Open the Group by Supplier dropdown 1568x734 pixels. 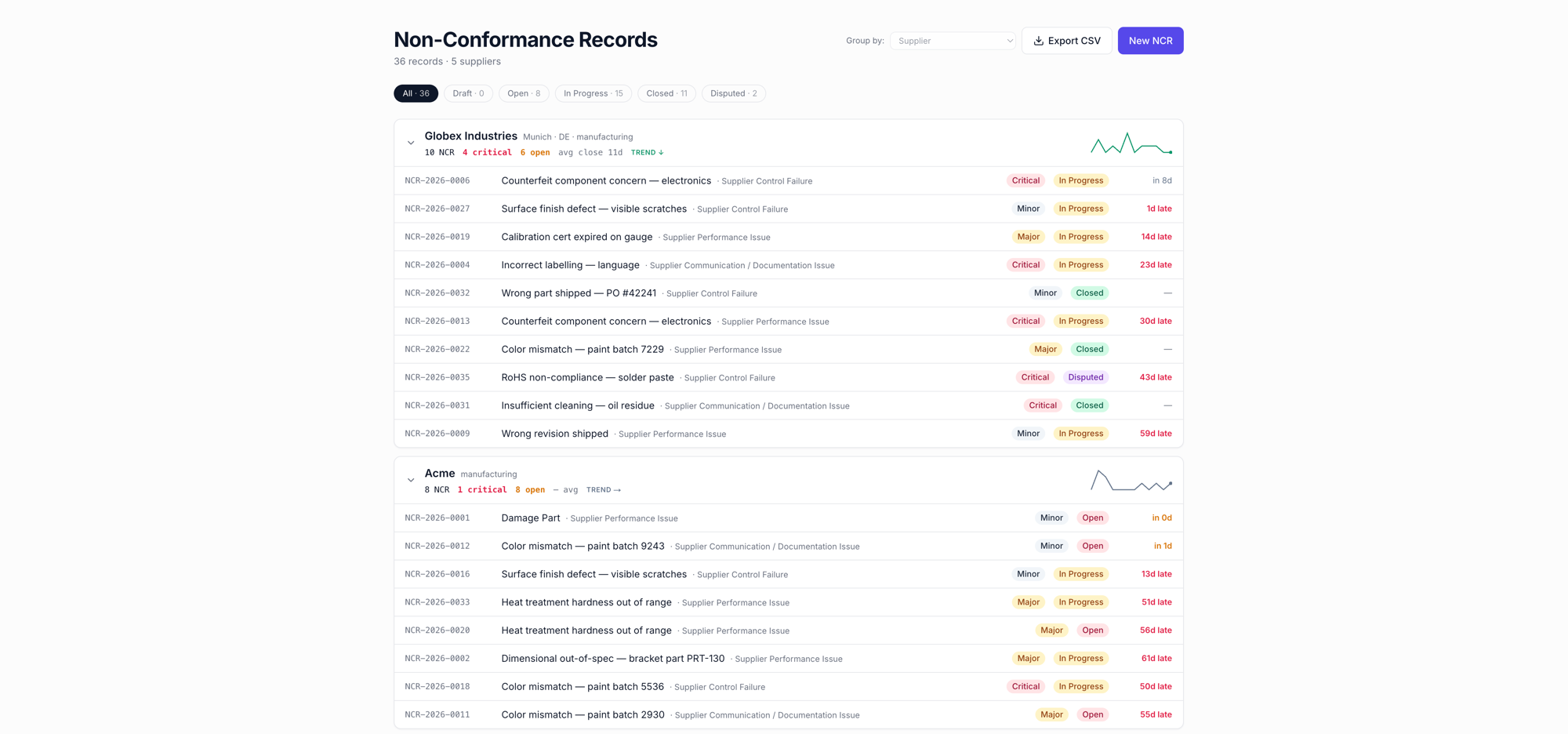coord(953,41)
